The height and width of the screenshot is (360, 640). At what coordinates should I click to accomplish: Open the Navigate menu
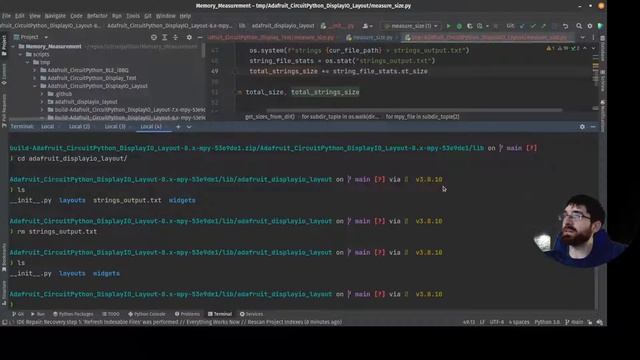55,16
